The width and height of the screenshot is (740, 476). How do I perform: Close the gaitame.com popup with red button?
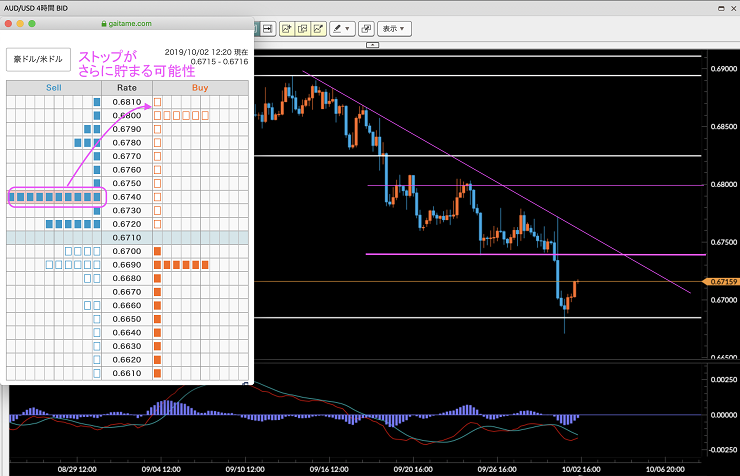click(x=8, y=24)
